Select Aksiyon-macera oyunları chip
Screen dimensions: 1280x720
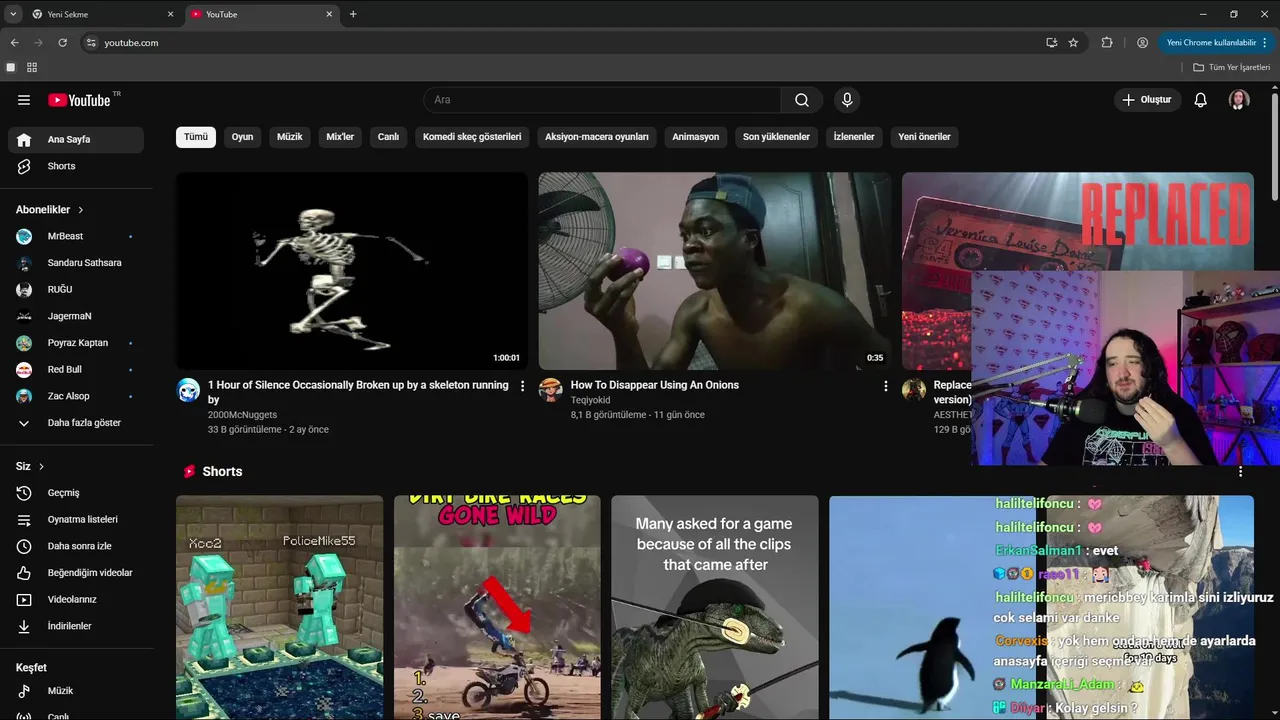(x=597, y=137)
